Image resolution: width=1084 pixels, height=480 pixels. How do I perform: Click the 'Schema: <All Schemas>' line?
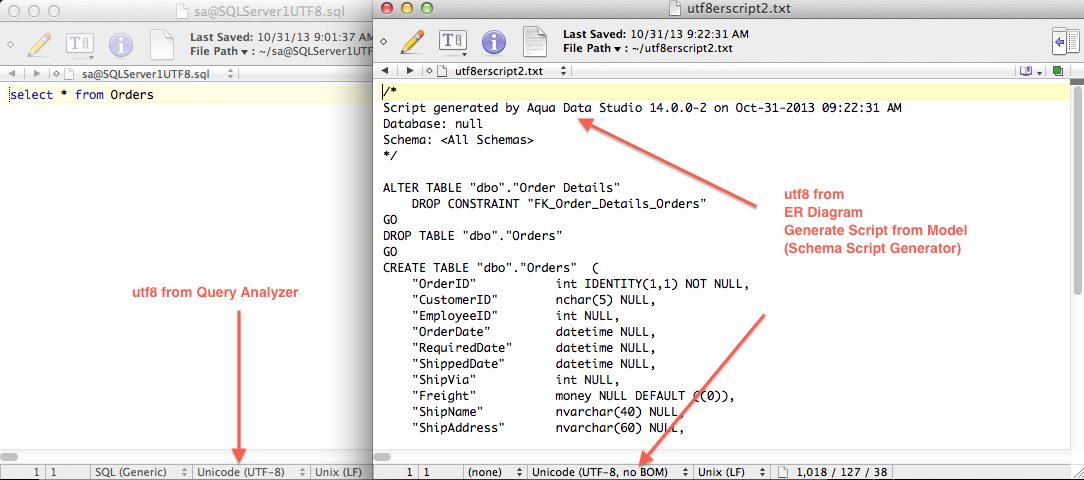(x=458, y=139)
